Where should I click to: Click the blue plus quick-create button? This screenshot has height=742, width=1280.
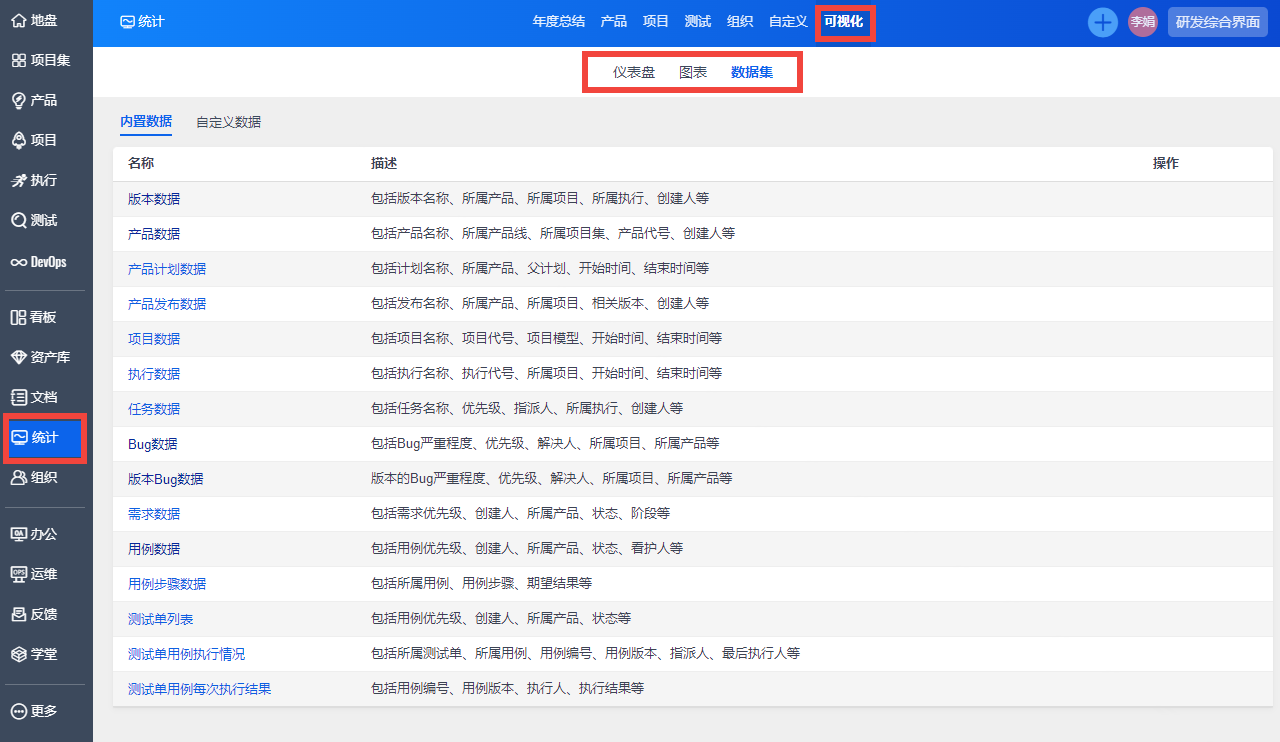point(1102,22)
